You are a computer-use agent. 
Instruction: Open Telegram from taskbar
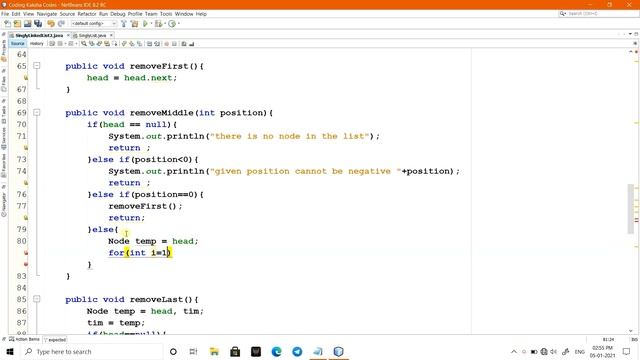click(297, 351)
